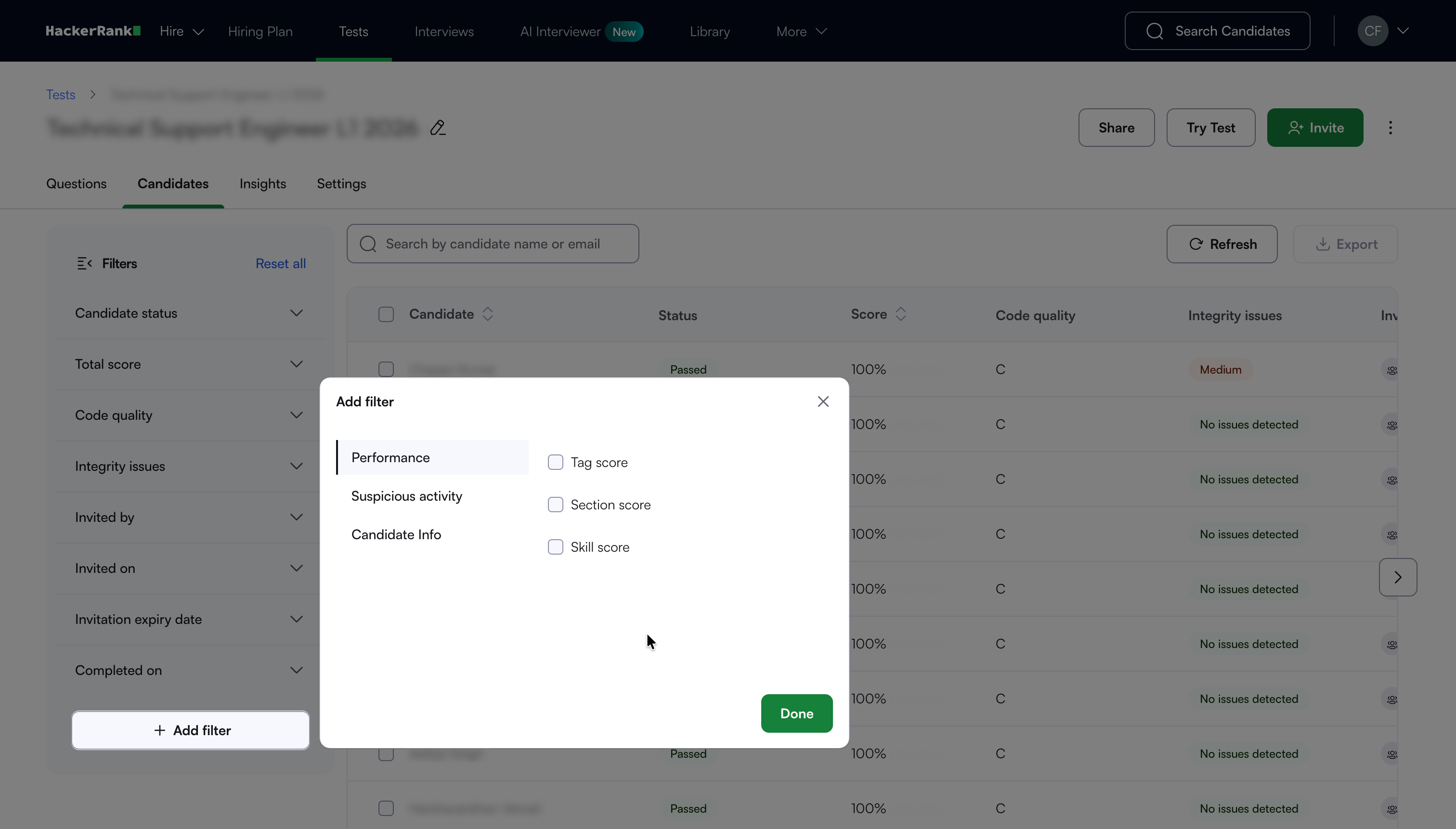
Task: Click the table scroll-right arrow button
Action: [1398, 577]
